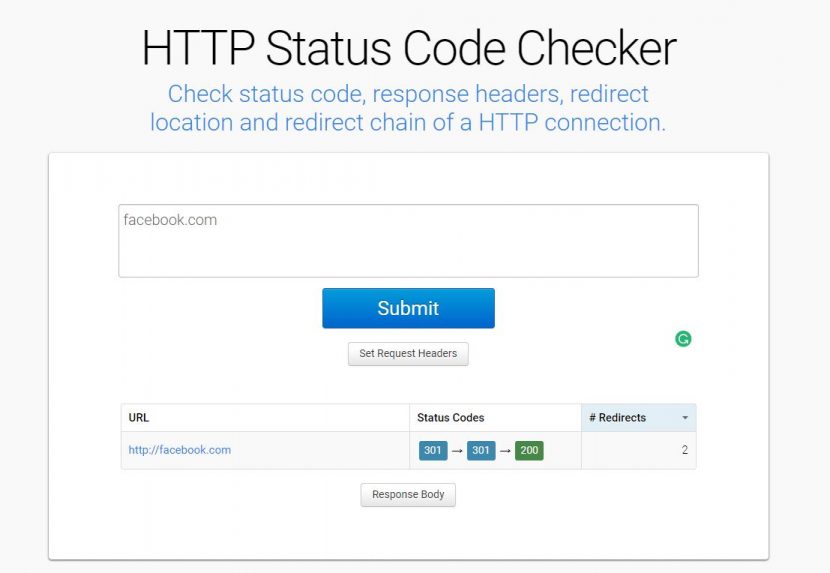Click the first 301 status badge
The image size is (830, 573).
tap(433, 451)
